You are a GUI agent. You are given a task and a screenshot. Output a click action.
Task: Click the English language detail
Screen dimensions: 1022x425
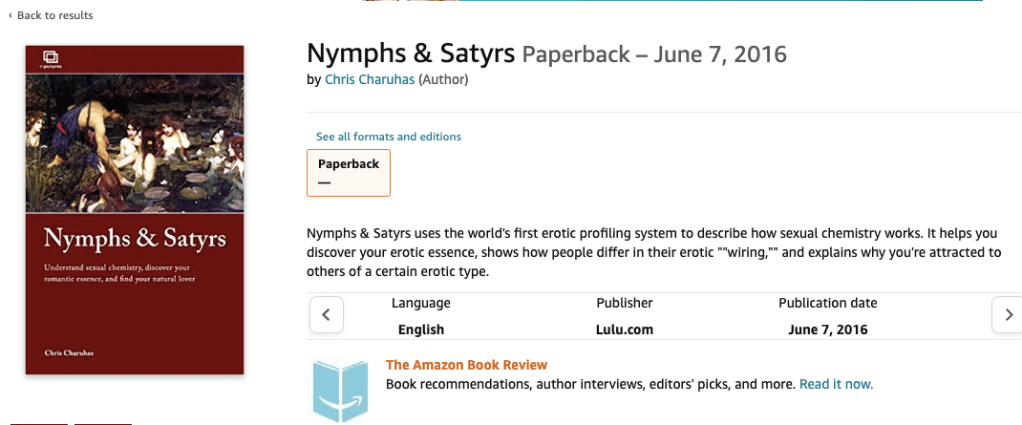pos(420,329)
